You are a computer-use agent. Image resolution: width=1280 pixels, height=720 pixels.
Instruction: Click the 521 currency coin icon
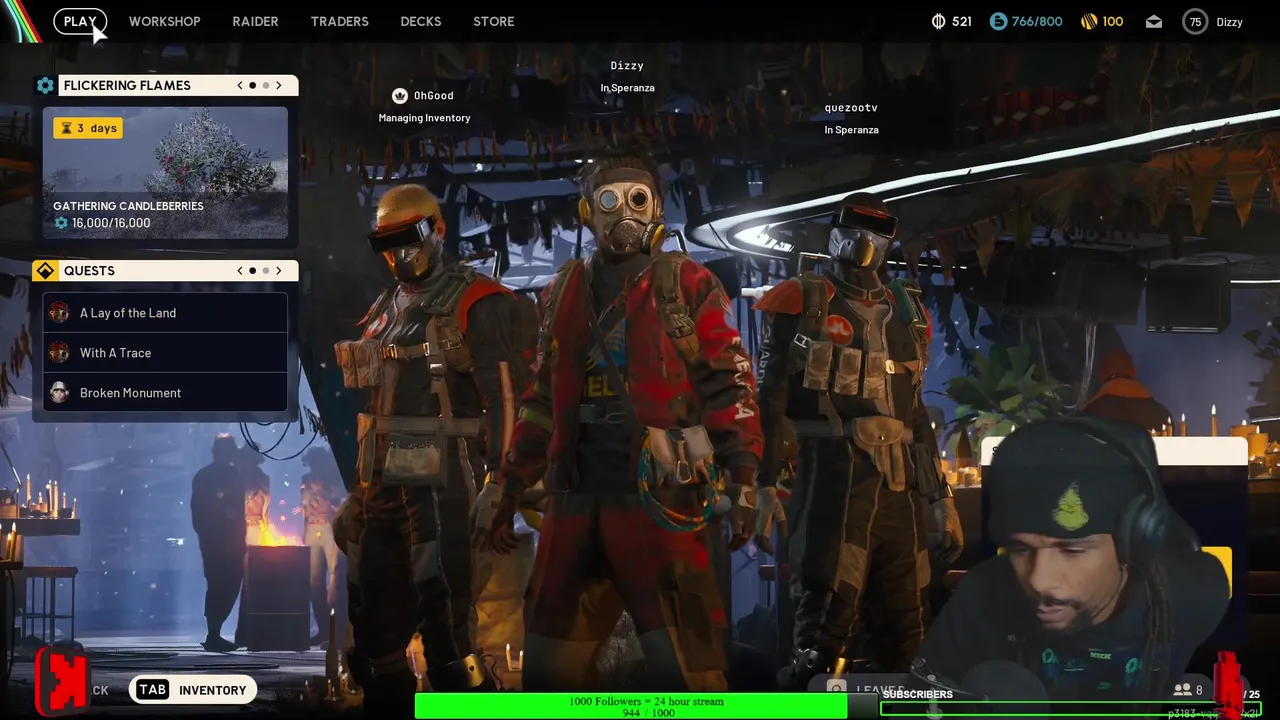938,21
